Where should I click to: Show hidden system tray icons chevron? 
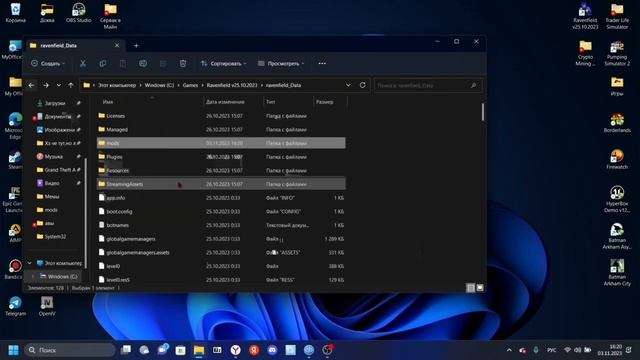click(x=509, y=350)
